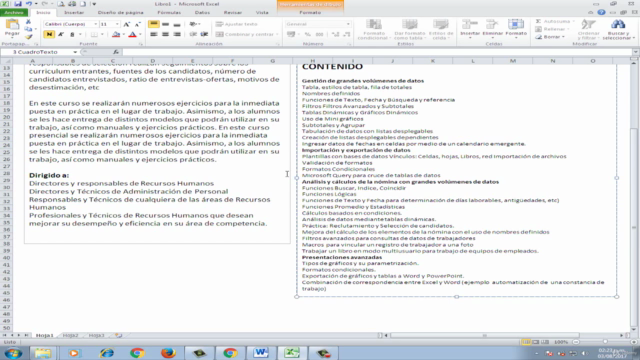Click the Quick print icon in quick access toolbar
Viewport: 640px width, 360px height.
click(72, 4)
